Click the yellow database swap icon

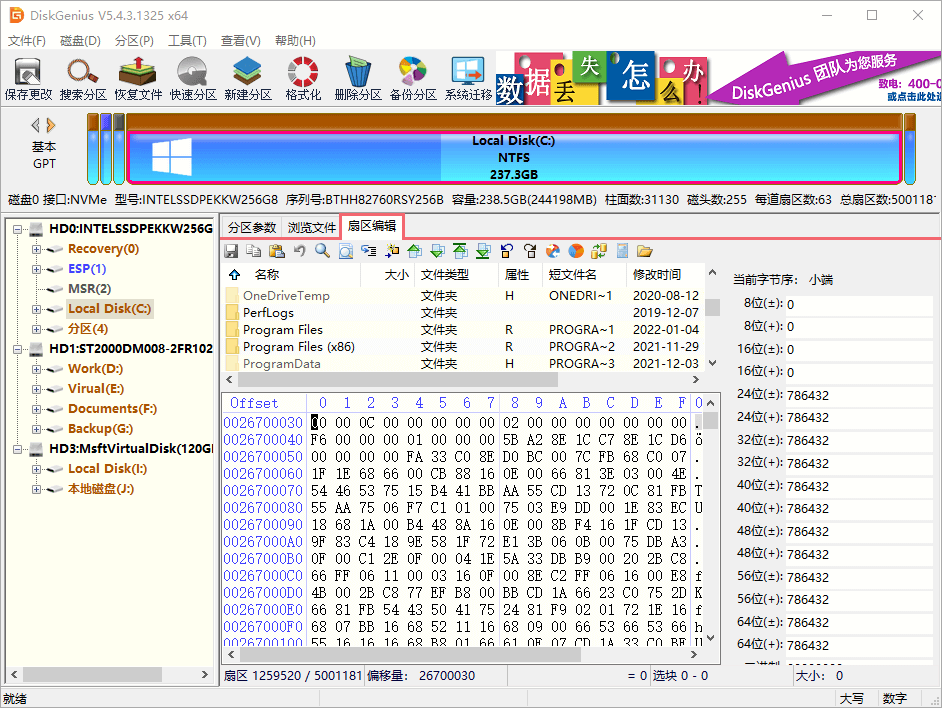click(599, 251)
